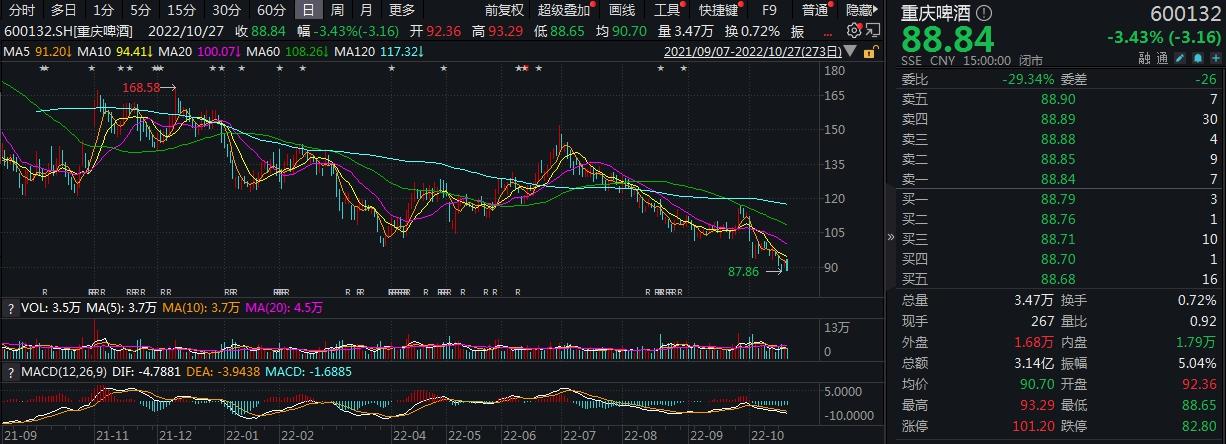Click the alert bell icon under stock code
This screenshot has height=444, width=1226.
click(1198, 59)
